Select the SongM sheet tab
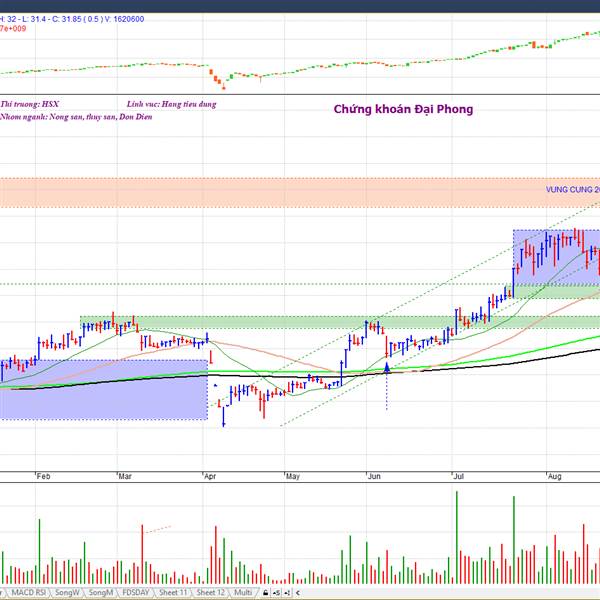600x600 pixels. [101, 592]
